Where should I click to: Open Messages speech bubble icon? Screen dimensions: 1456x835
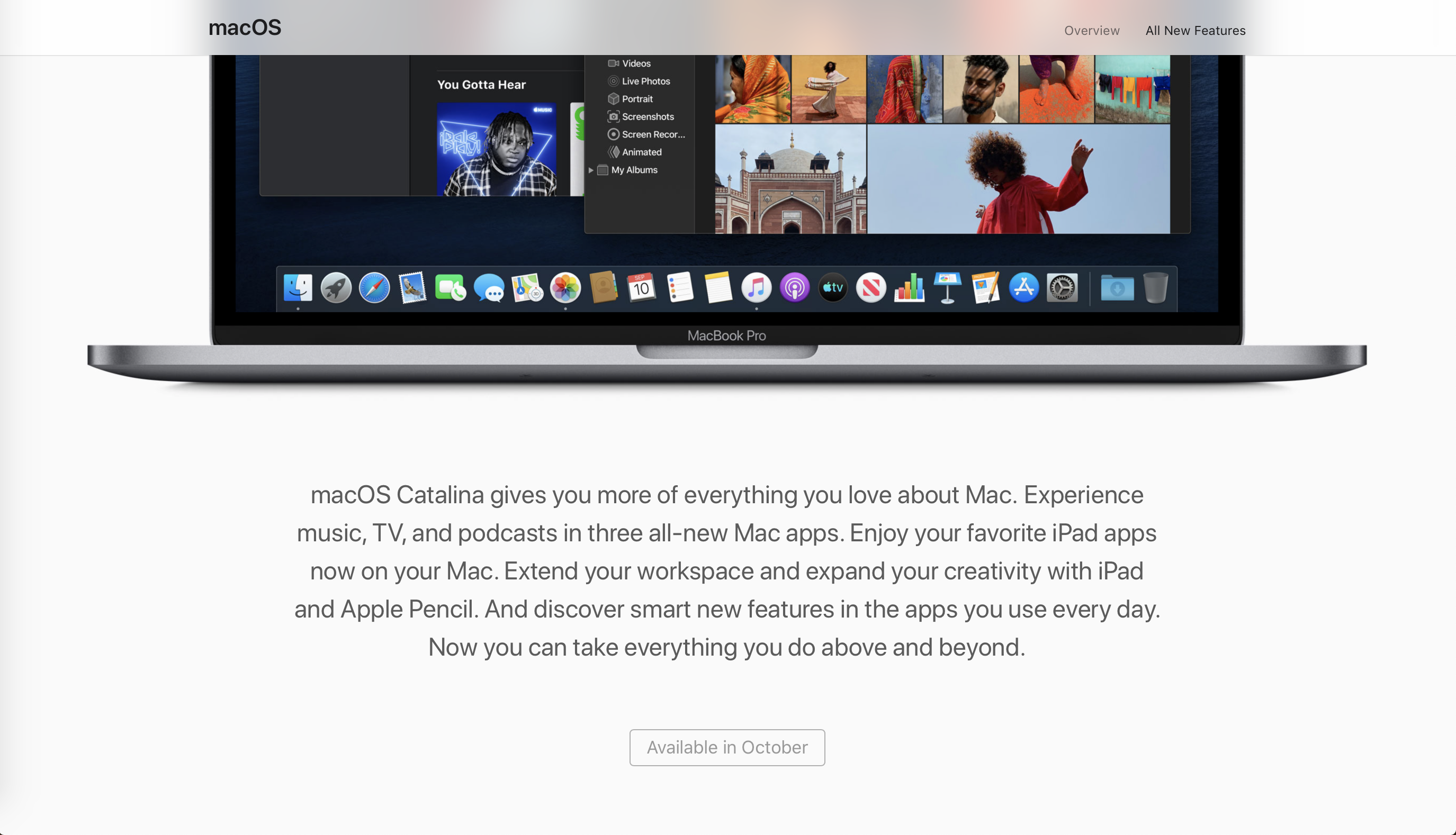pos(489,287)
